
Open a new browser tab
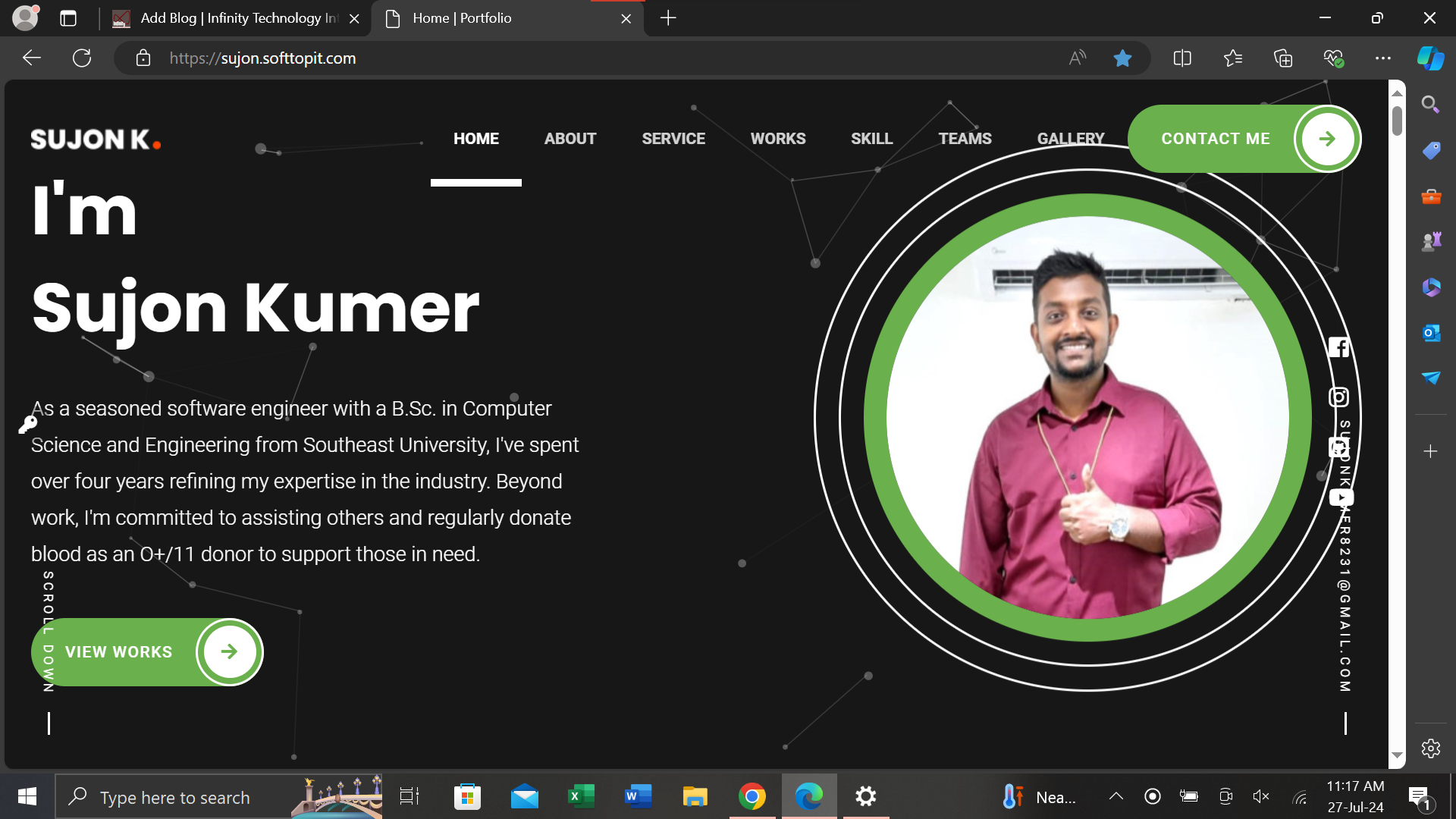click(x=668, y=18)
